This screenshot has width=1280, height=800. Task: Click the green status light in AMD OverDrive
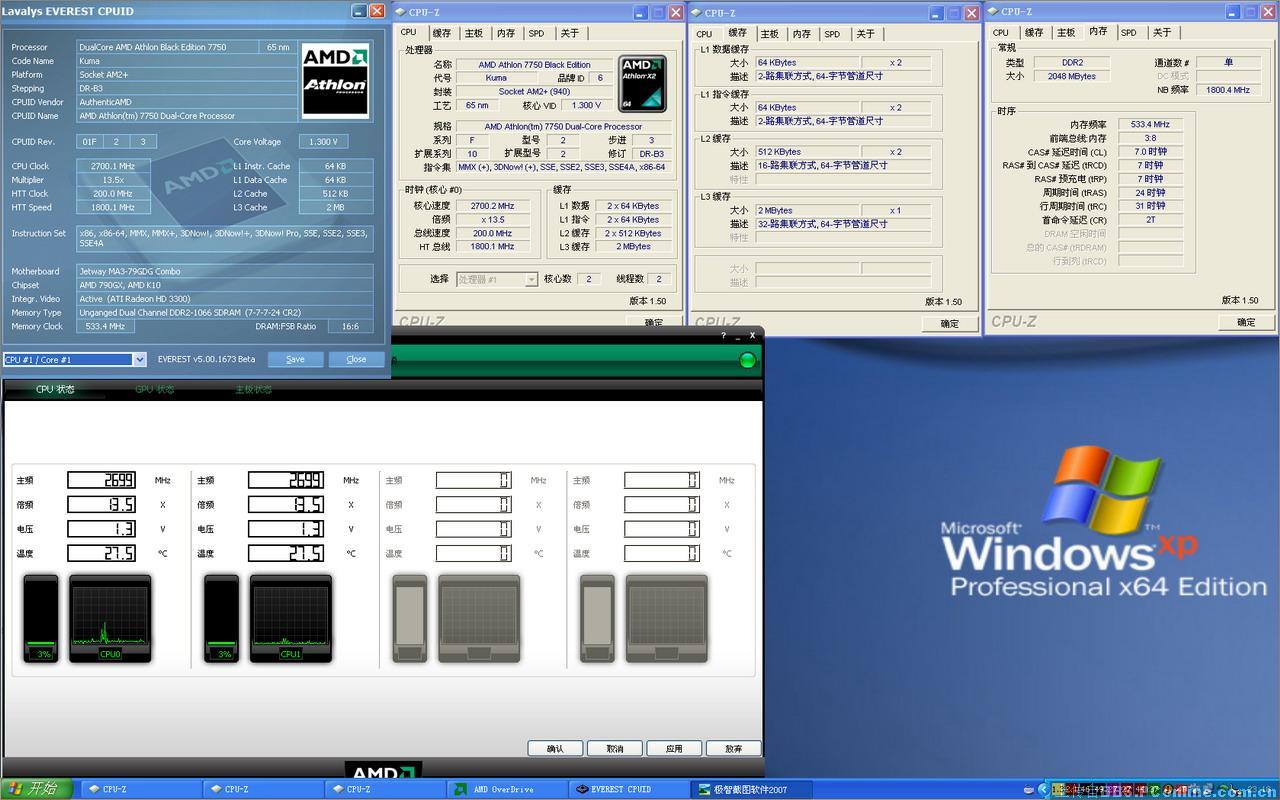(747, 360)
